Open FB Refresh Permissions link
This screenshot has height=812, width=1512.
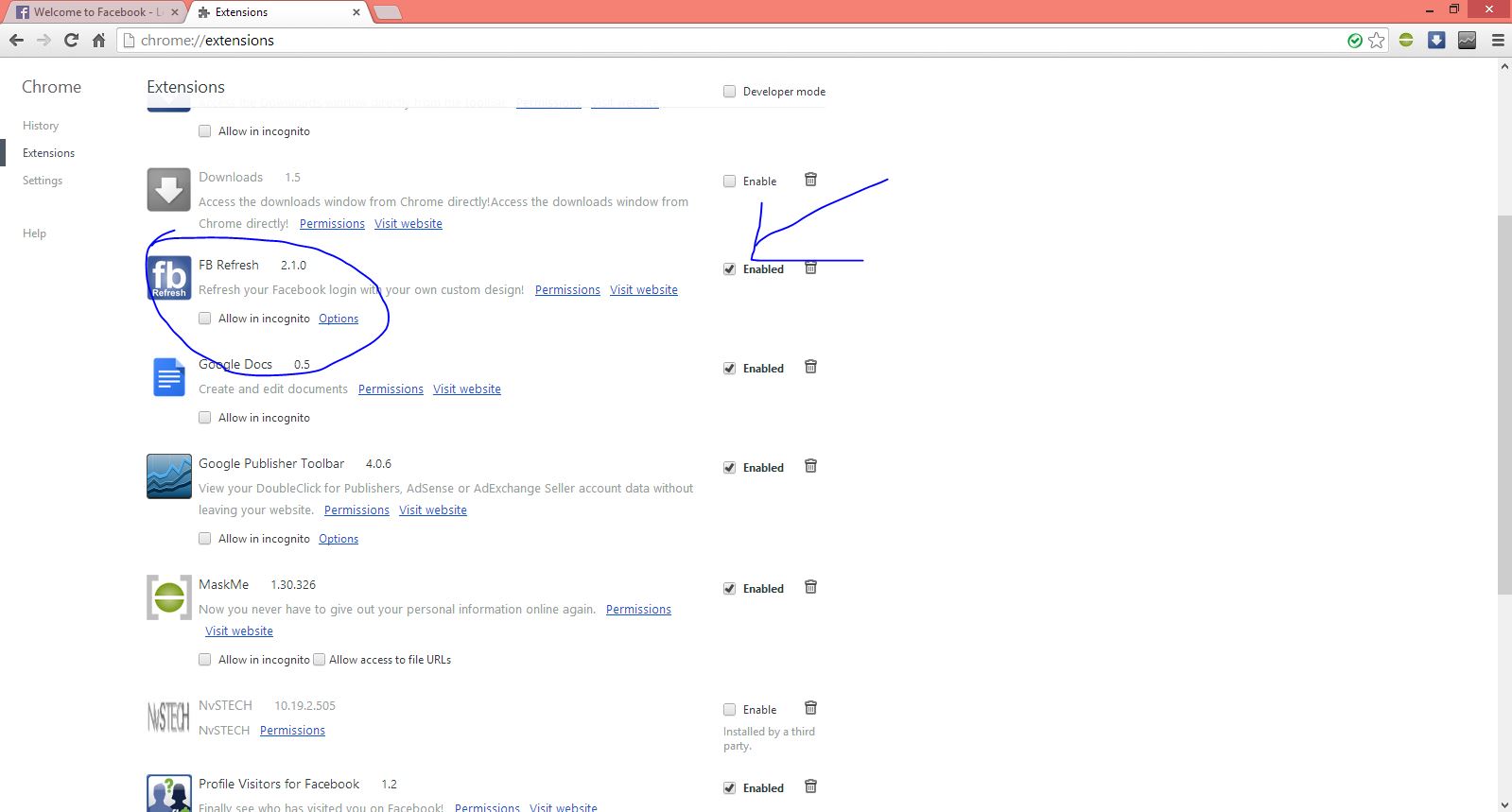(x=567, y=290)
